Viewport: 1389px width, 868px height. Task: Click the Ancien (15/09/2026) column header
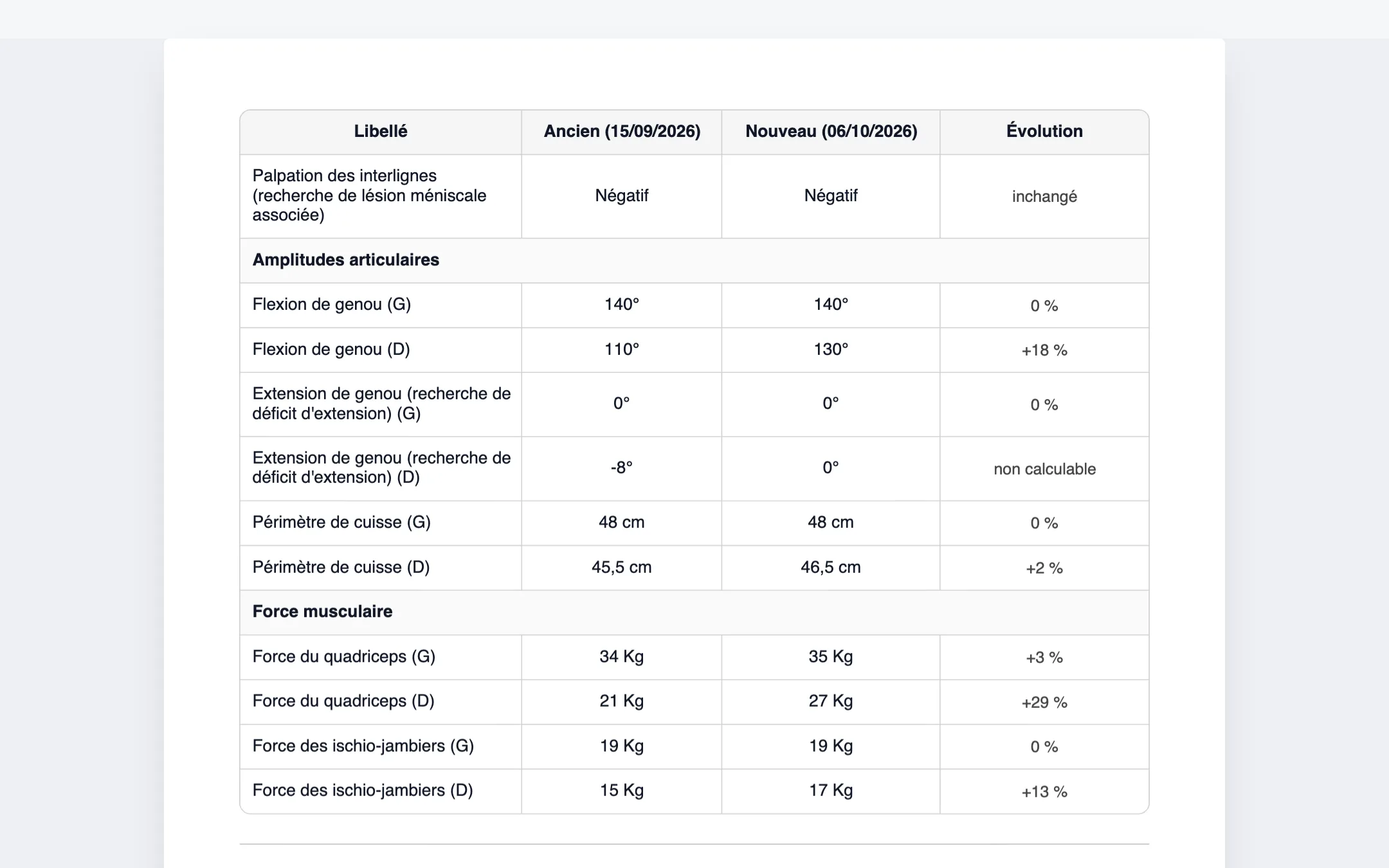click(x=622, y=131)
